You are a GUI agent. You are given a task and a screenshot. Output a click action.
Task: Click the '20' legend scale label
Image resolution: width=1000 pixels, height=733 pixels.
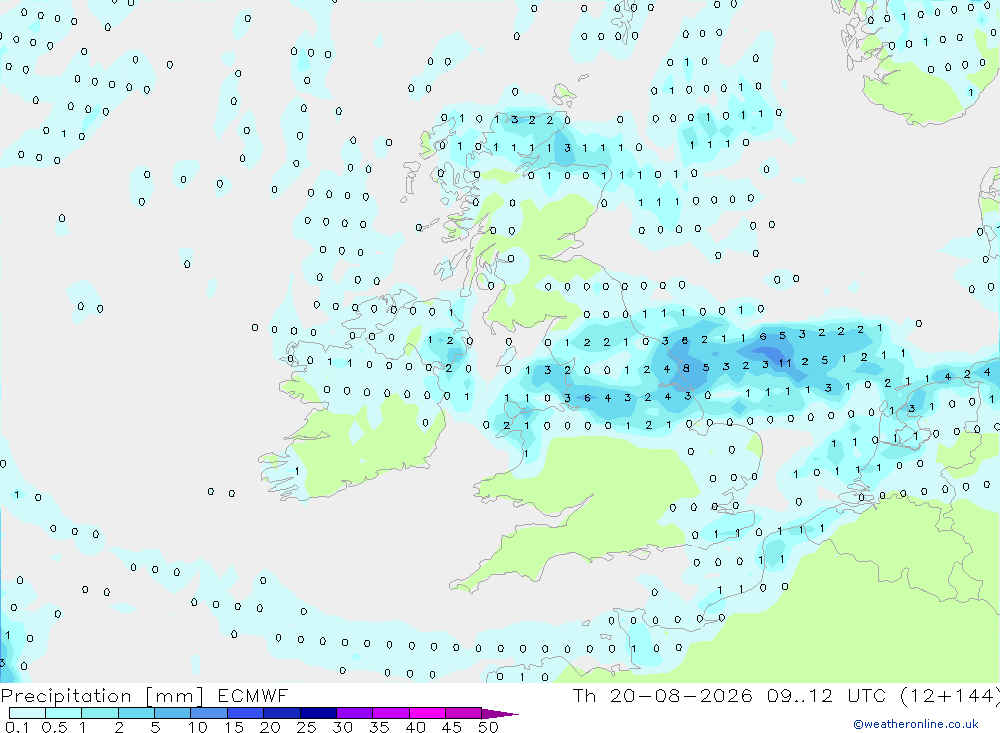(270, 727)
